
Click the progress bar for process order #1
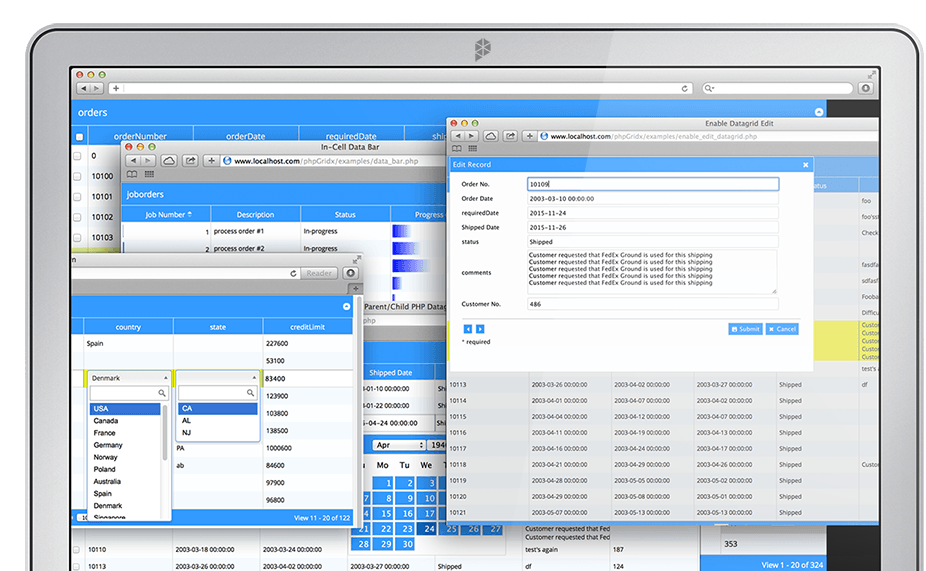pos(402,231)
